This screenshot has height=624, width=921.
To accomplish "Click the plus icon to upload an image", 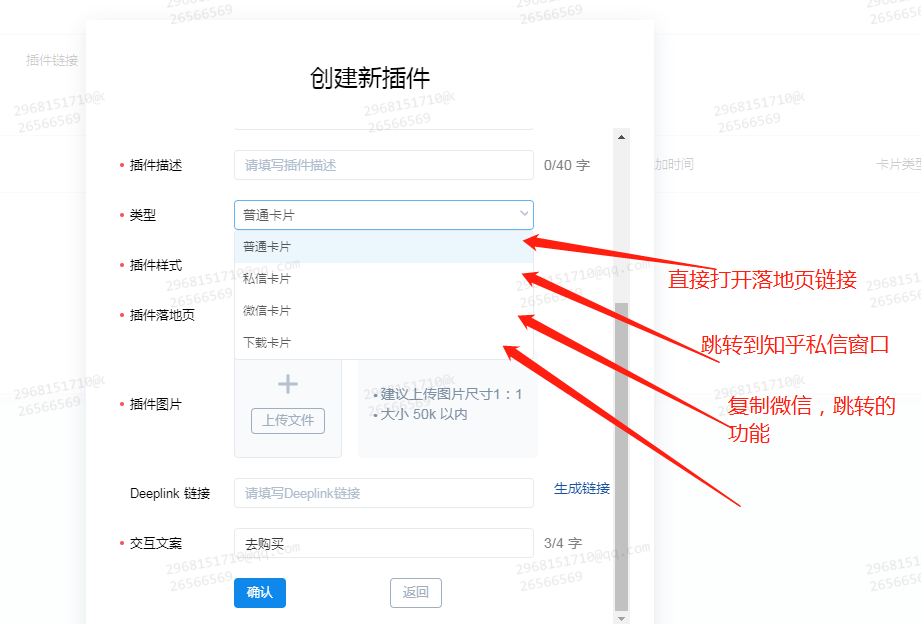I will [x=288, y=384].
